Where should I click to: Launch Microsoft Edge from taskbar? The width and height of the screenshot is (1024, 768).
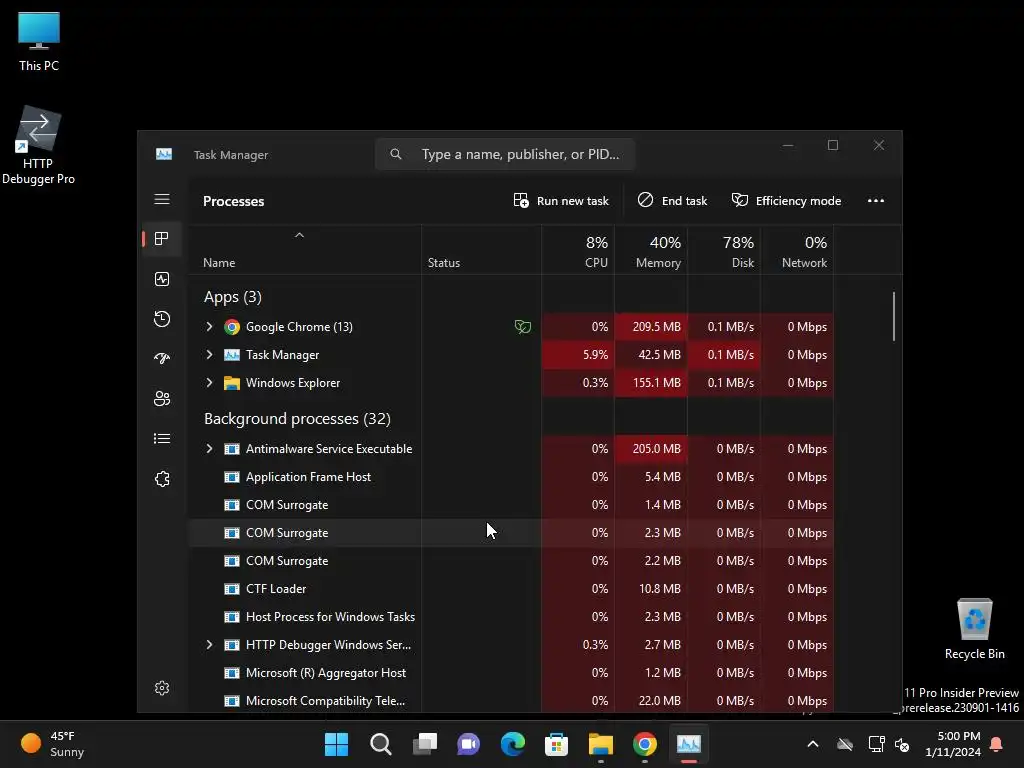513,744
